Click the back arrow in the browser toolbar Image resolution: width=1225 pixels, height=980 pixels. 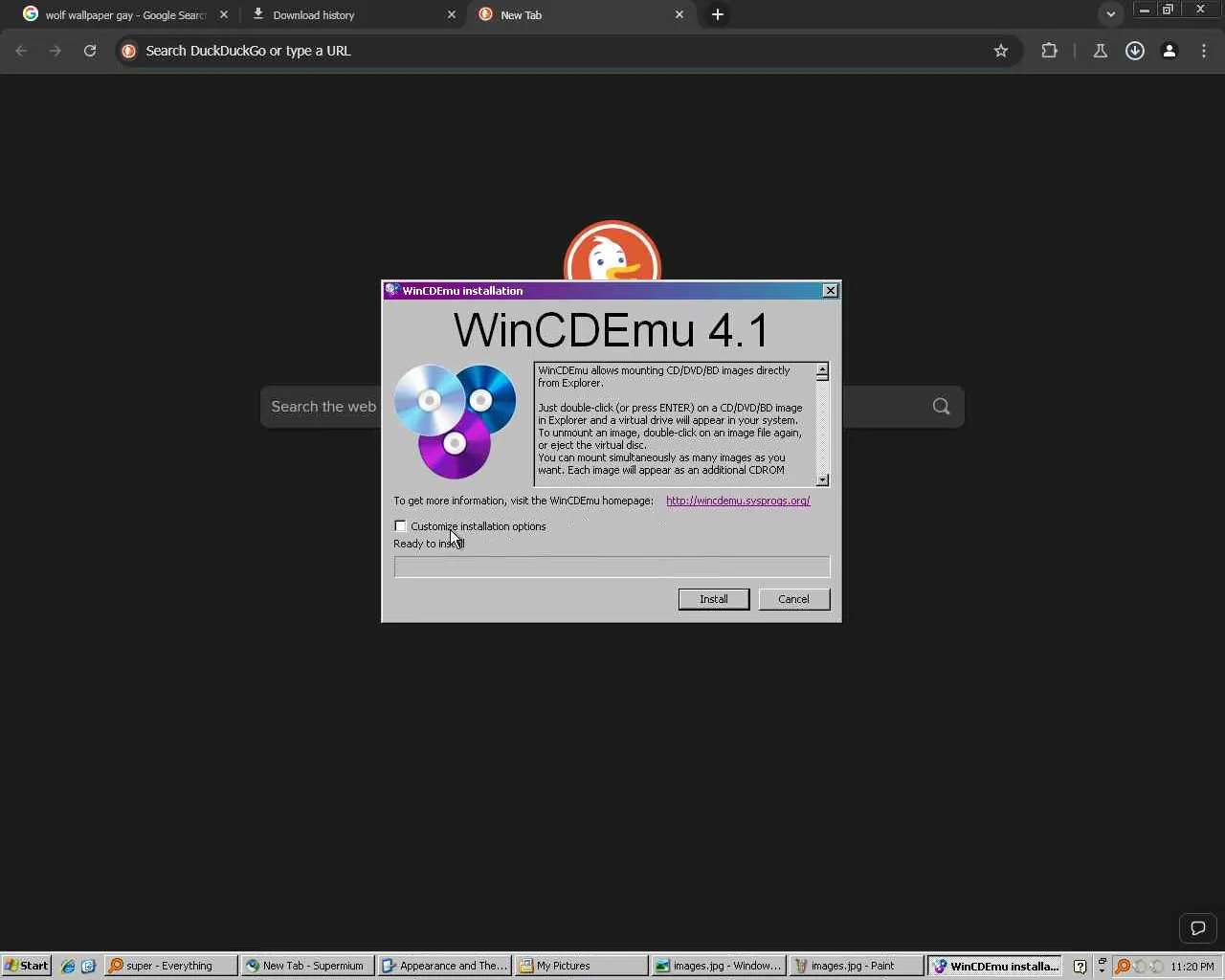tap(21, 51)
